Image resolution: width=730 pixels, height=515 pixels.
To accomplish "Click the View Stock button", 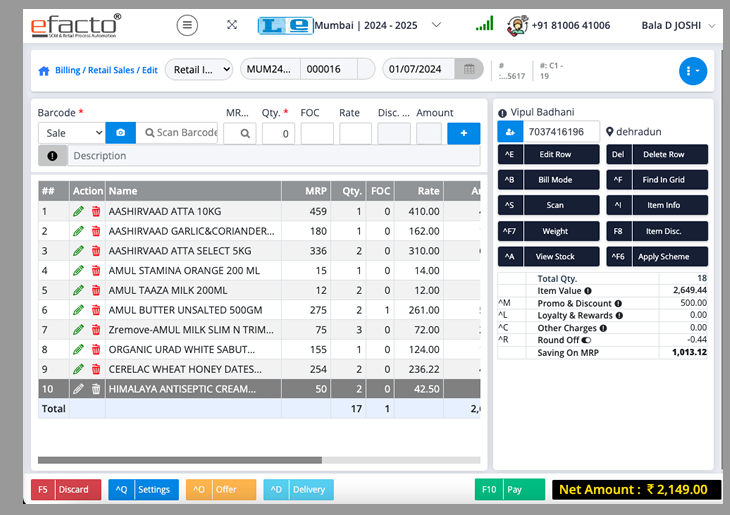I will pos(548,257).
